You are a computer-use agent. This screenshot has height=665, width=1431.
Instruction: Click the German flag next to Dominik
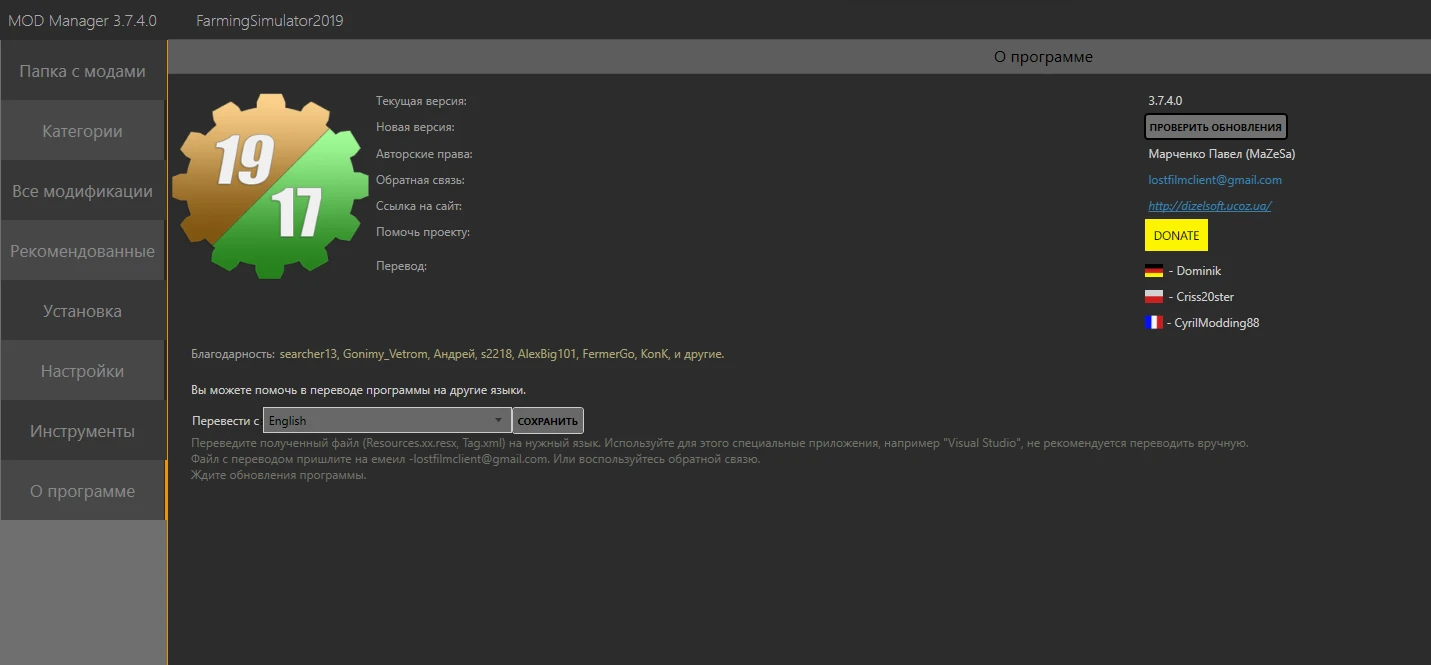coord(1155,270)
